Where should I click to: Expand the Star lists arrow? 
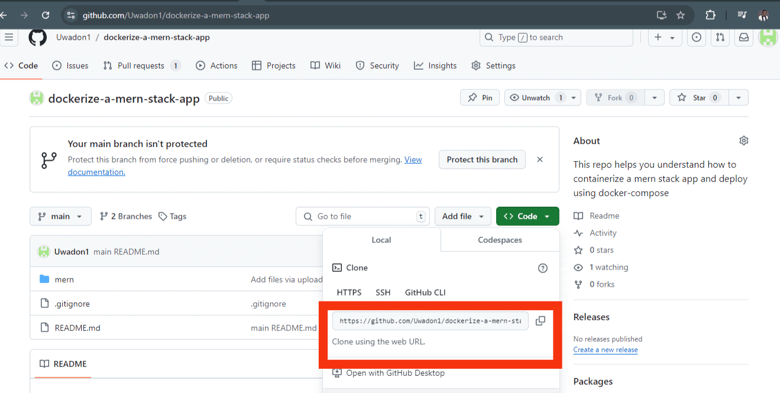tap(739, 98)
